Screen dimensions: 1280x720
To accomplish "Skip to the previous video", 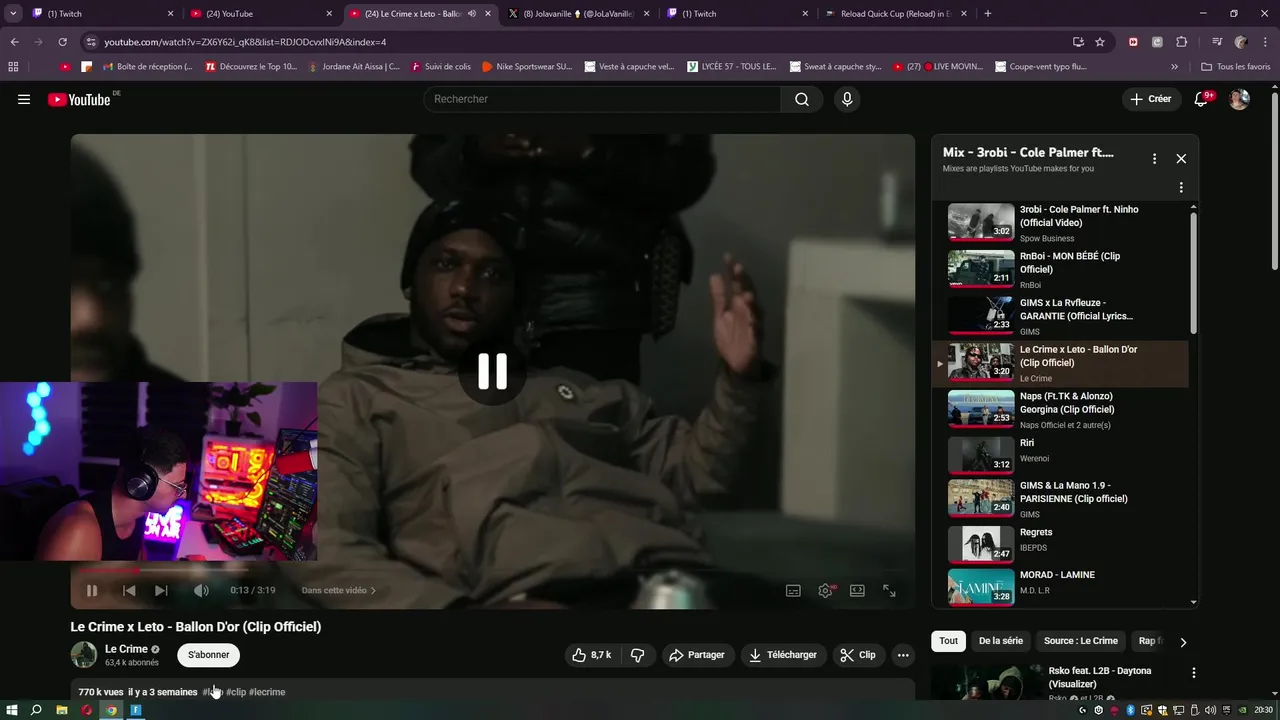I will coord(129,590).
